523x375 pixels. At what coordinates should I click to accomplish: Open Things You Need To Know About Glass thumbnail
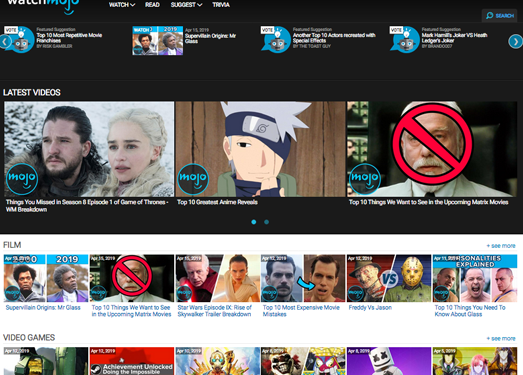[x=475, y=278]
